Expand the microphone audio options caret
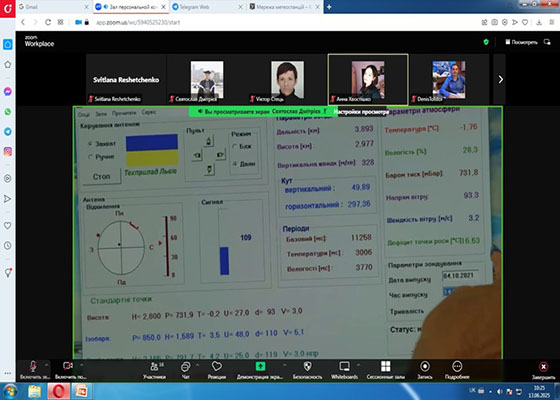 [x=46, y=365]
